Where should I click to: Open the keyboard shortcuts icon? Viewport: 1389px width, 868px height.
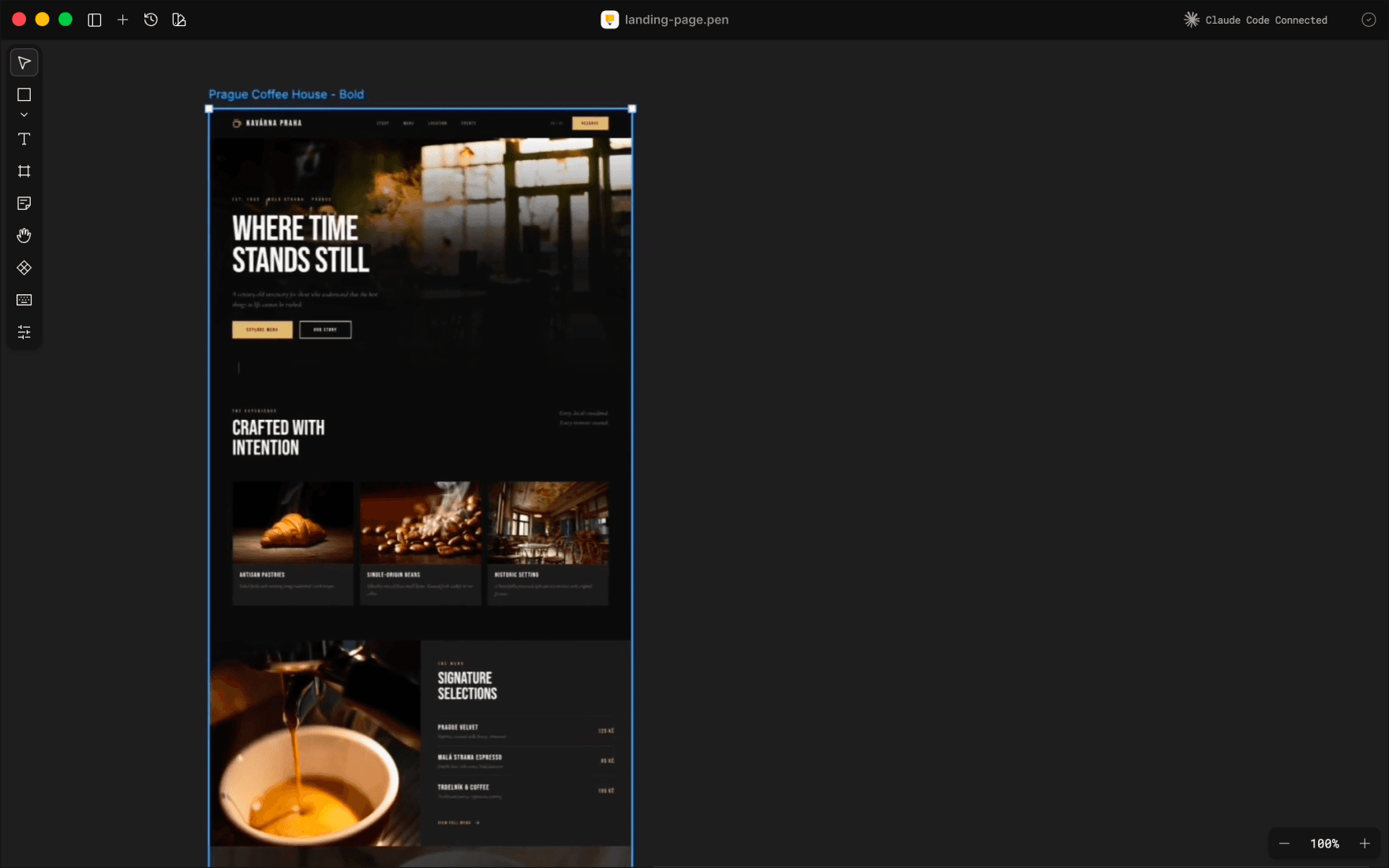point(24,300)
